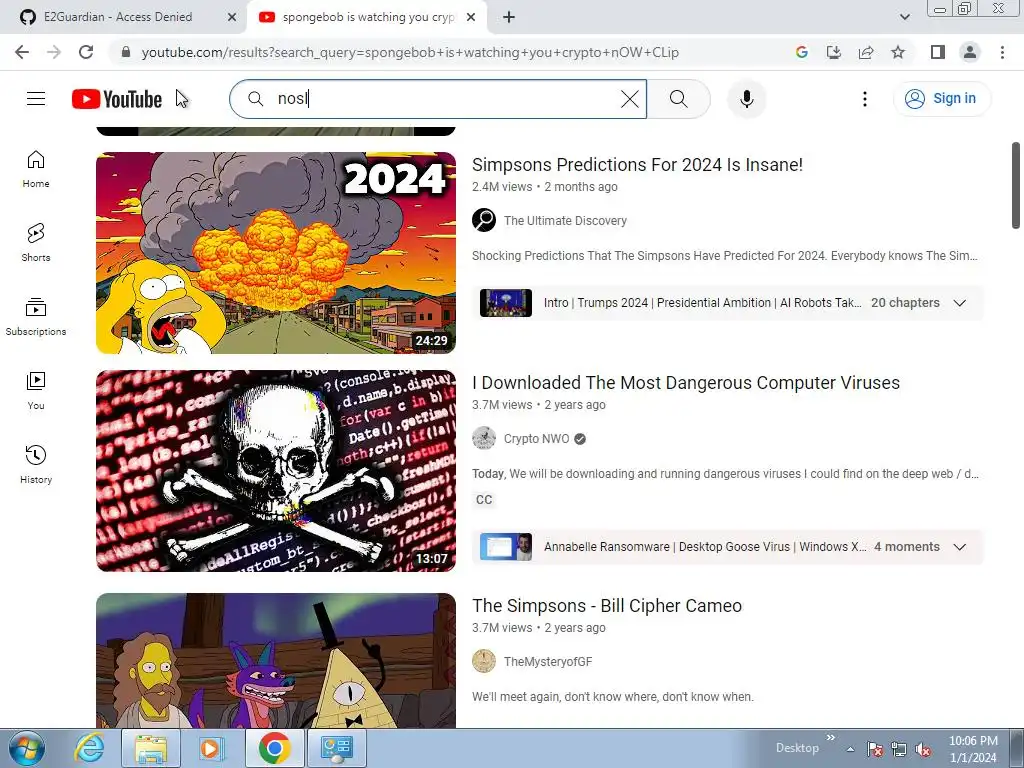Expand the Desktop toolbar chevron

click(x=831, y=738)
